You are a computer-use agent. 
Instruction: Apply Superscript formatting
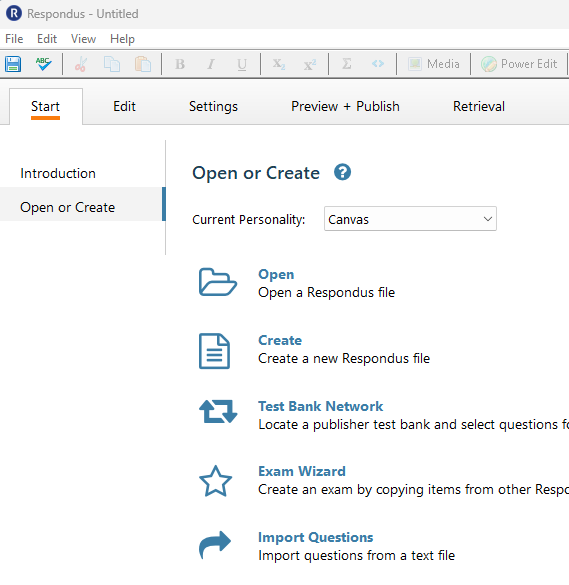[310, 64]
